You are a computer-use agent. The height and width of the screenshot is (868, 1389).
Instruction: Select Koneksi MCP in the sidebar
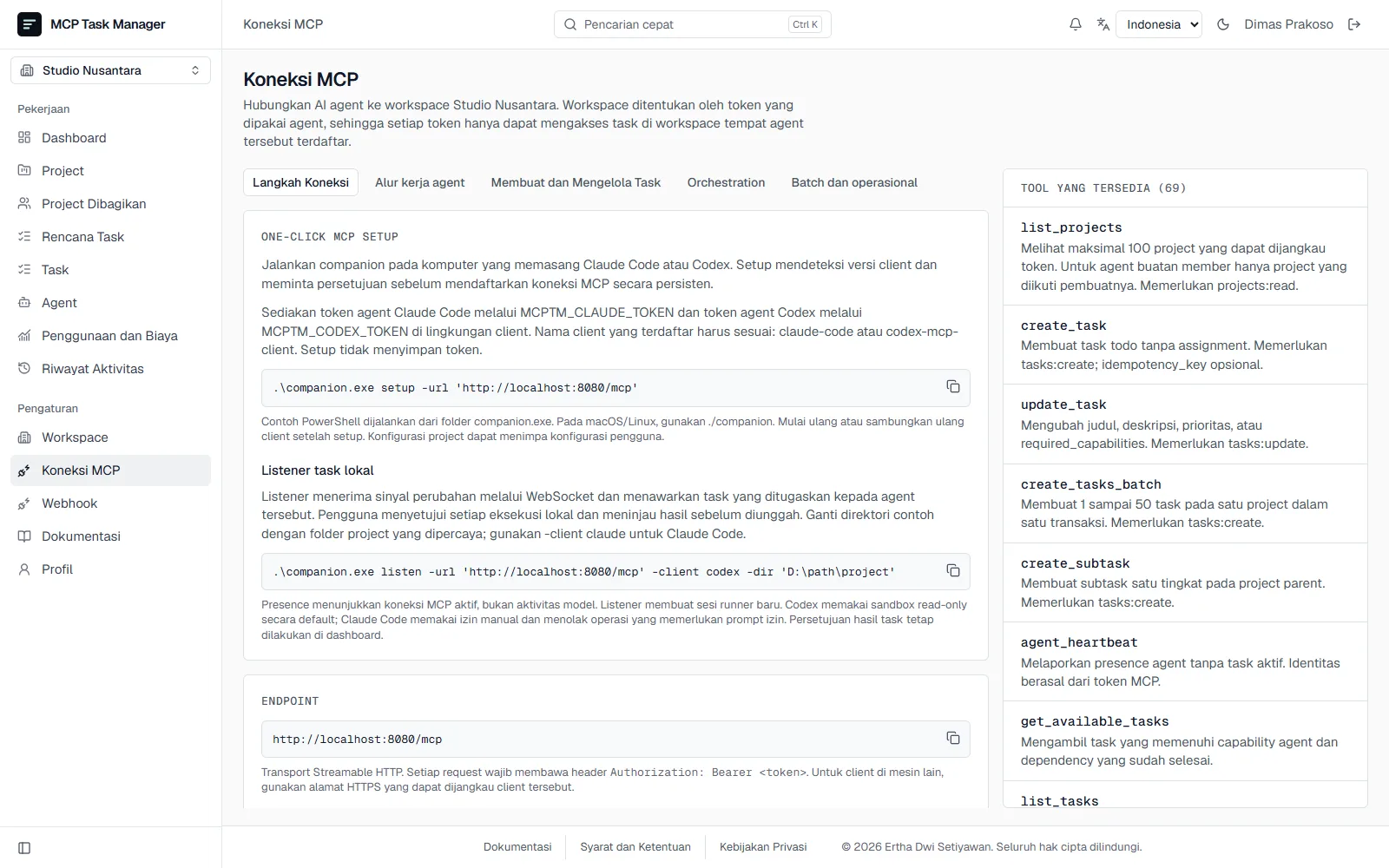tap(110, 470)
